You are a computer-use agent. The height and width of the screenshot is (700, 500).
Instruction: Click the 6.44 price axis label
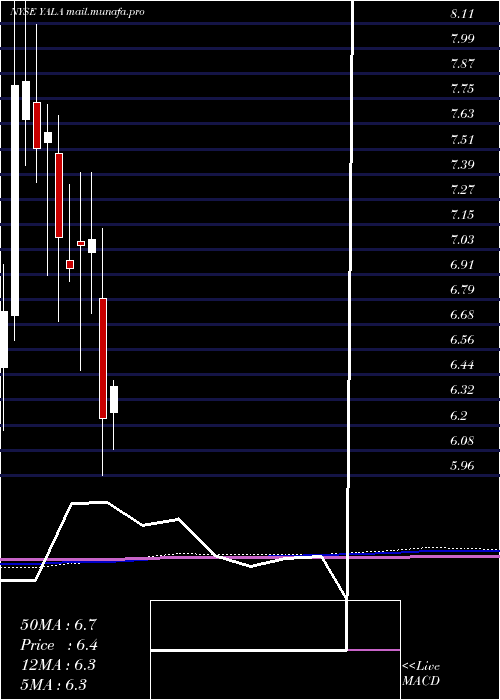[462, 365]
